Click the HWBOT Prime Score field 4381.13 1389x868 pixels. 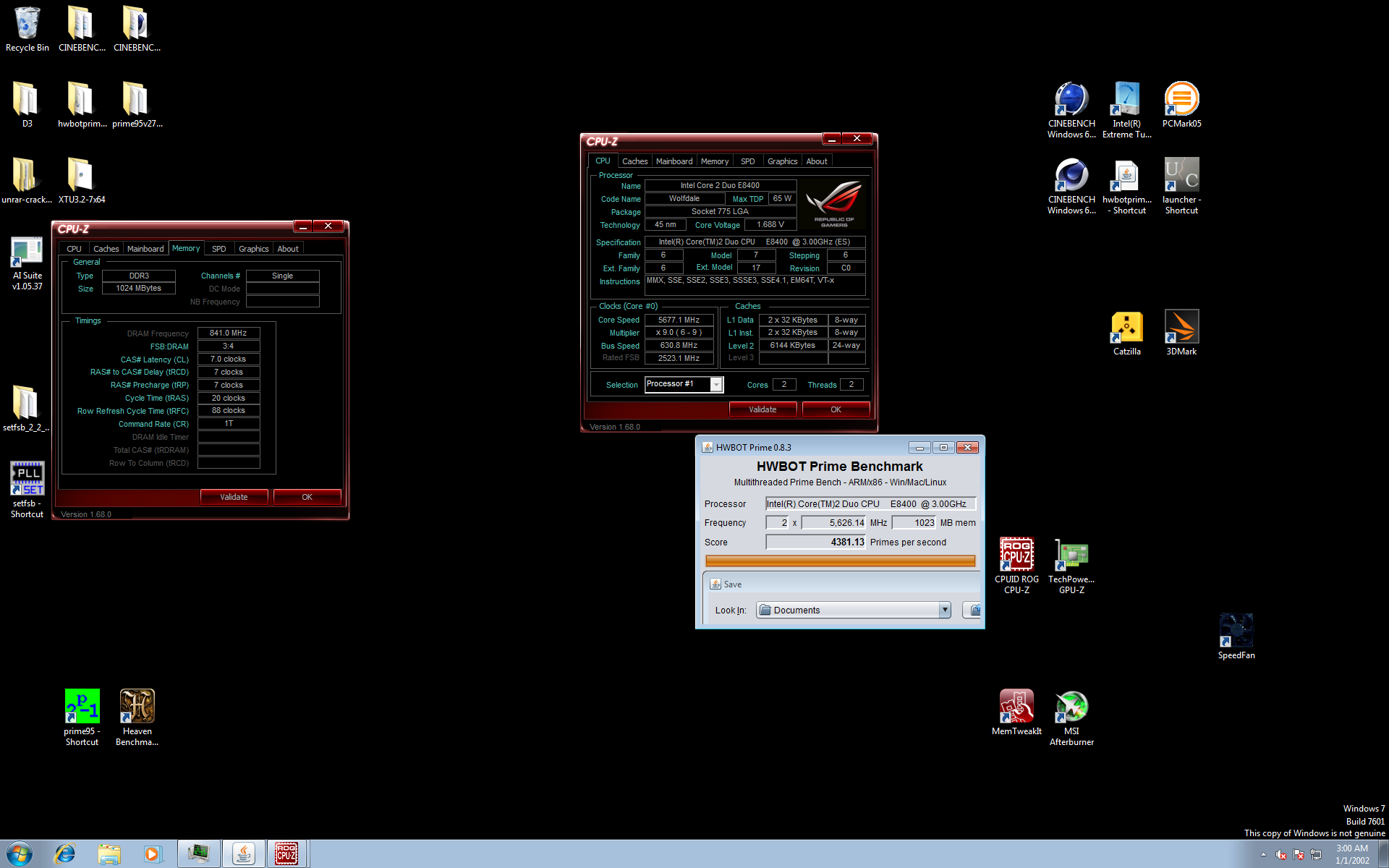coord(815,542)
